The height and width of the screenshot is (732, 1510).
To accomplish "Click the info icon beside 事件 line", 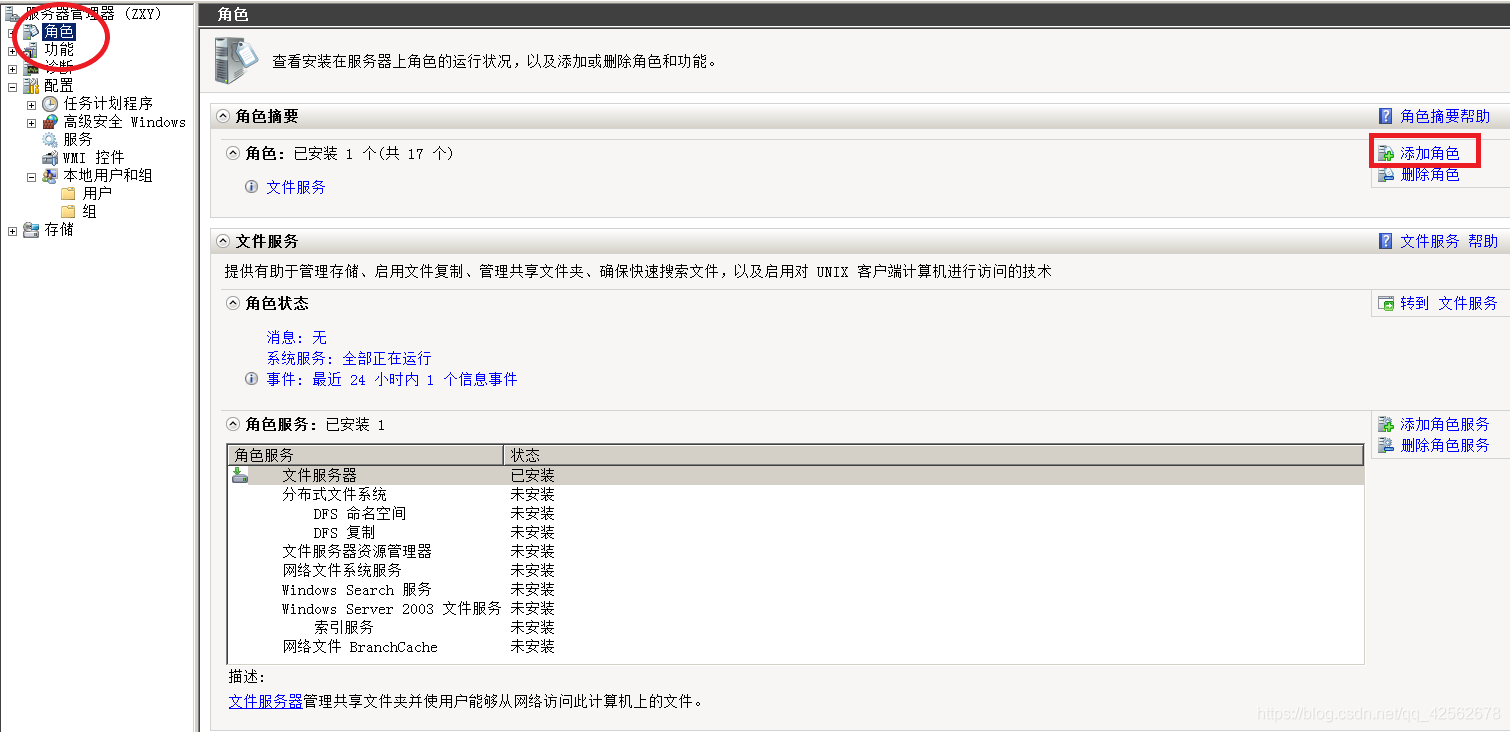I will [x=252, y=379].
